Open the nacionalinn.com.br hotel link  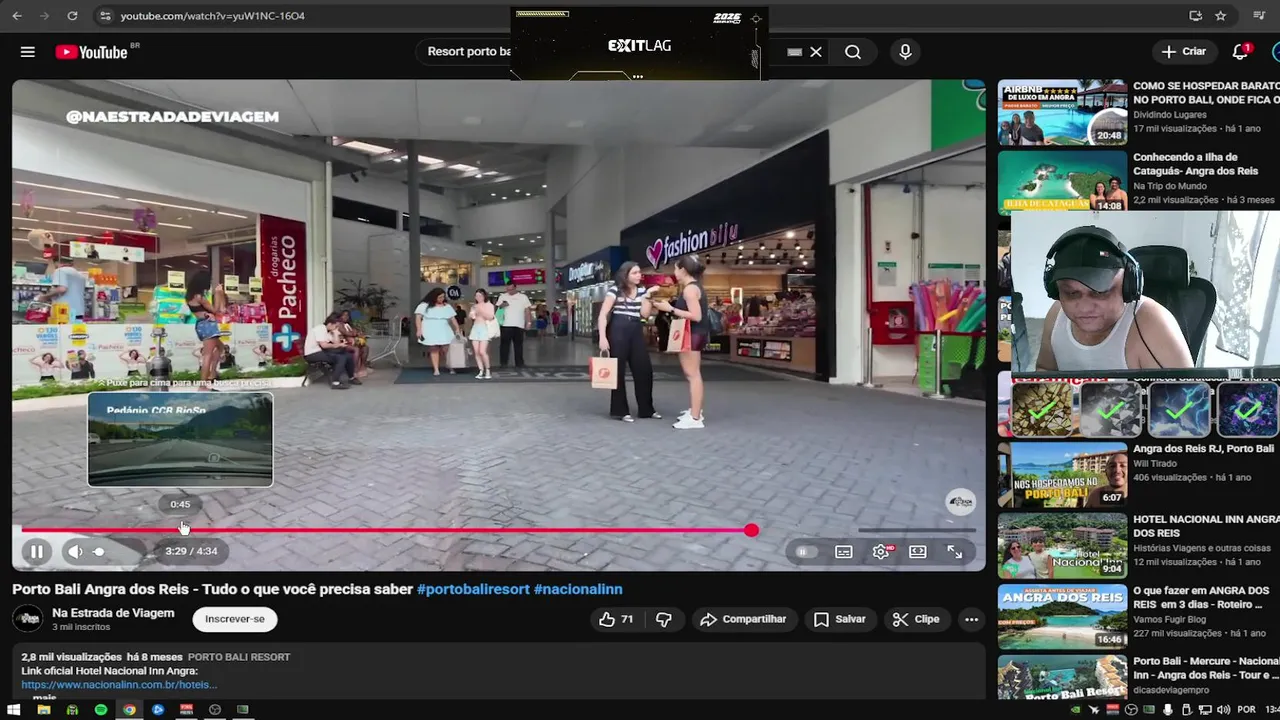coord(119,684)
